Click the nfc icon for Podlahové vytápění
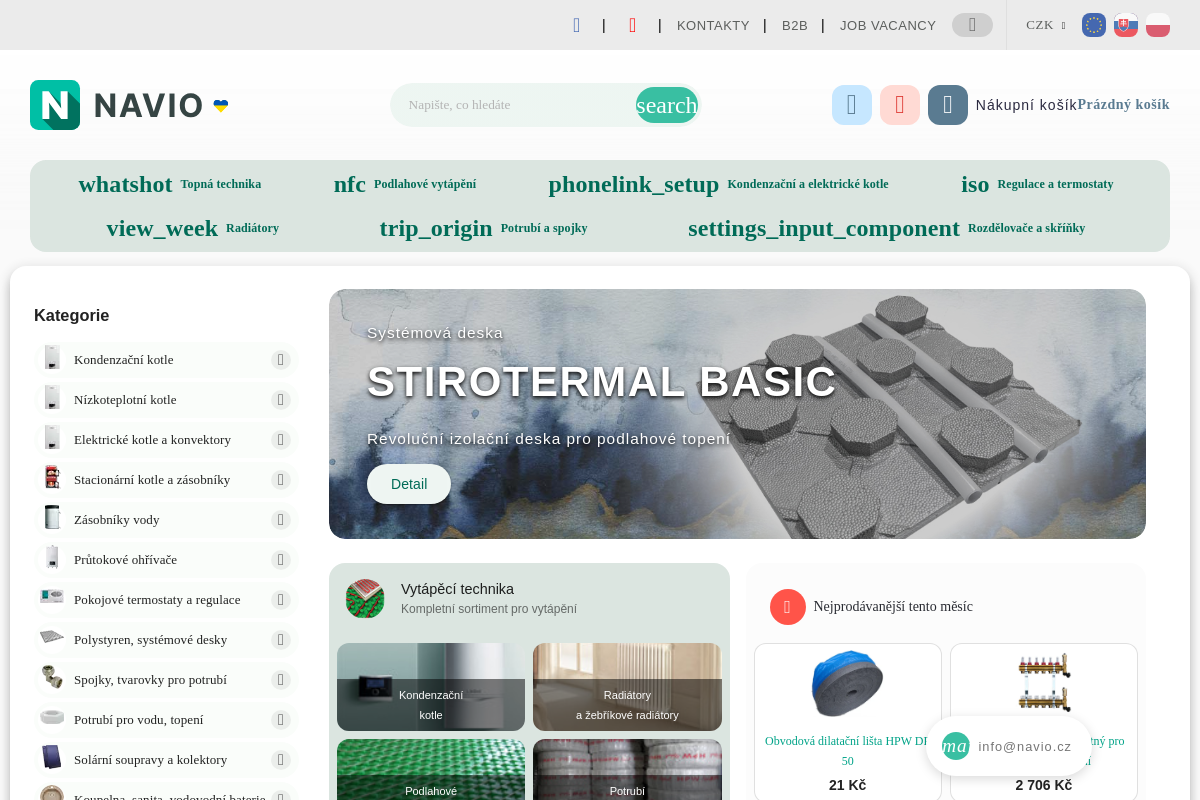 click(x=350, y=184)
